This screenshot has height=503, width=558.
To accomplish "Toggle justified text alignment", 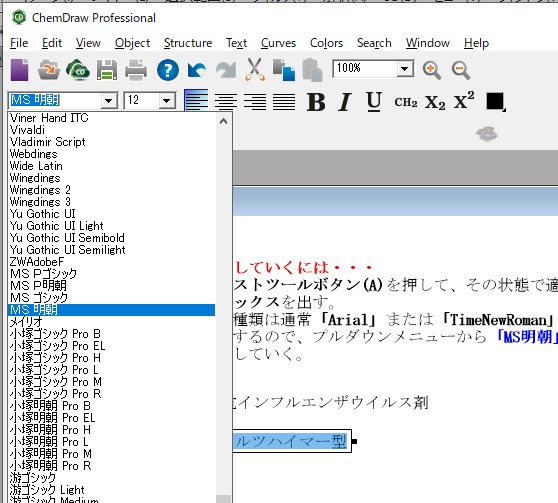I will point(284,101).
